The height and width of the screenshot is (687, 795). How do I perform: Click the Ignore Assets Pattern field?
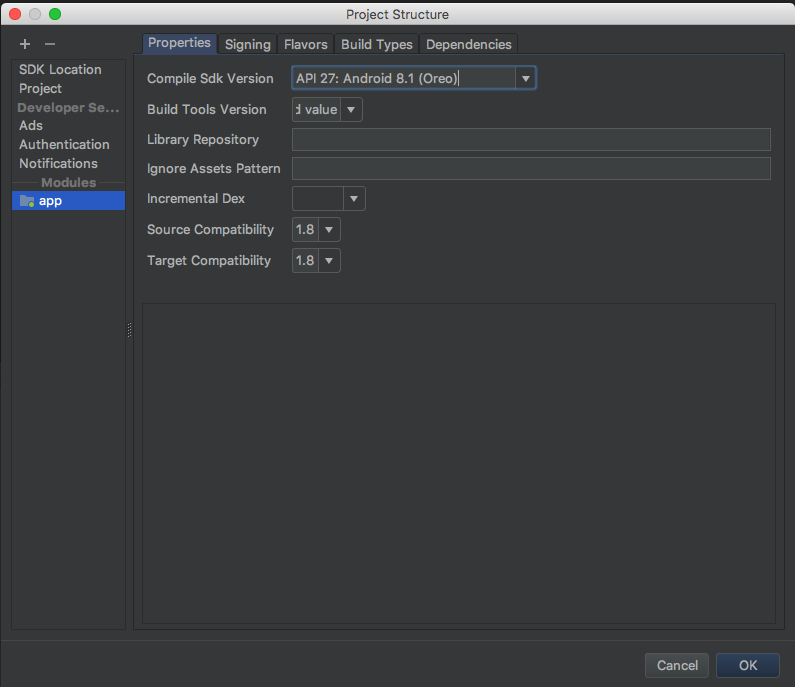pos(531,168)
